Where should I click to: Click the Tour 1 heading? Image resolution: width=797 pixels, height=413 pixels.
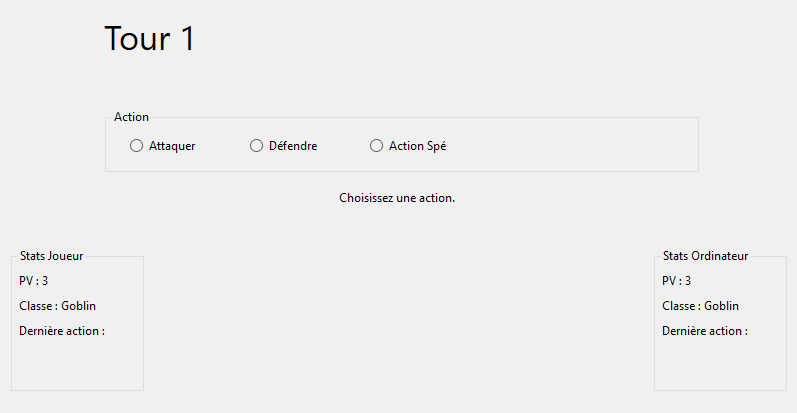150,39
